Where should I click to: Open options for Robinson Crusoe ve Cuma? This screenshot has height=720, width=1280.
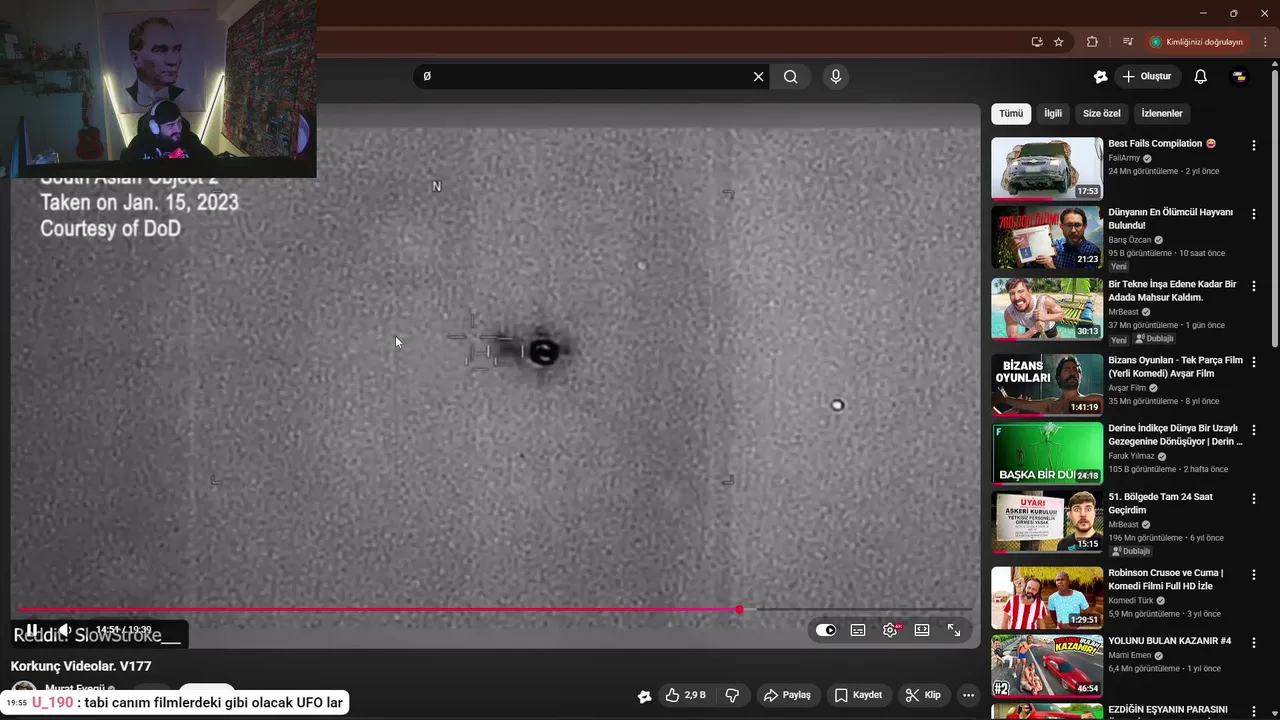(1254, 576)
